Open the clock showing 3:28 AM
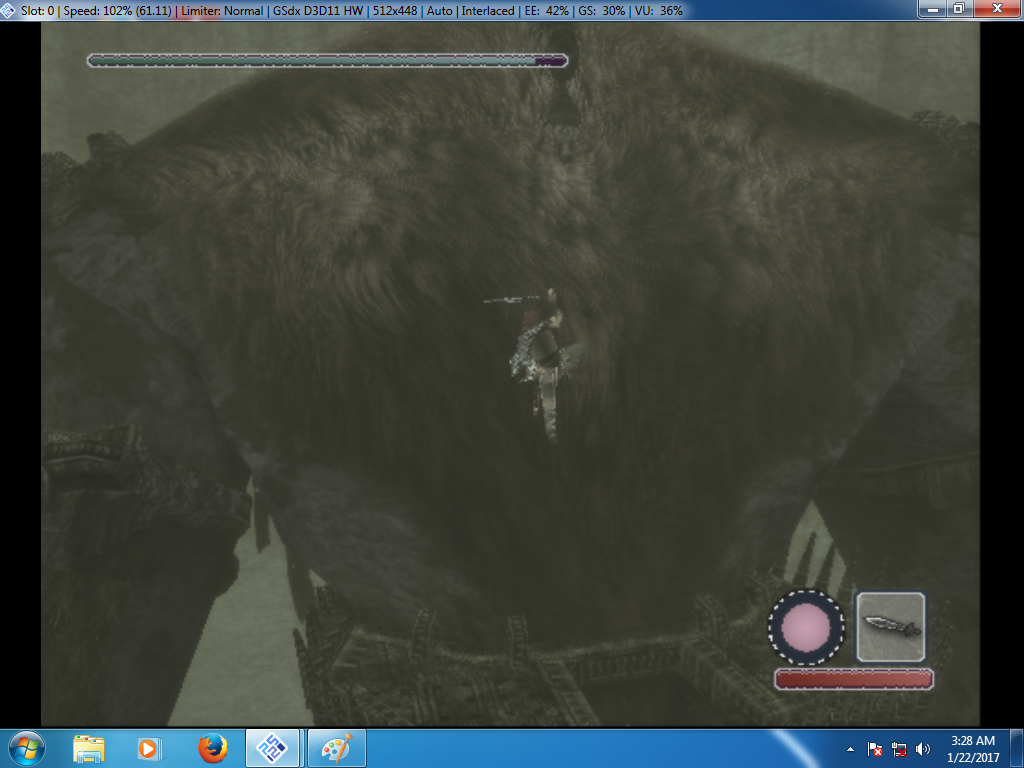 pos(972,748)
